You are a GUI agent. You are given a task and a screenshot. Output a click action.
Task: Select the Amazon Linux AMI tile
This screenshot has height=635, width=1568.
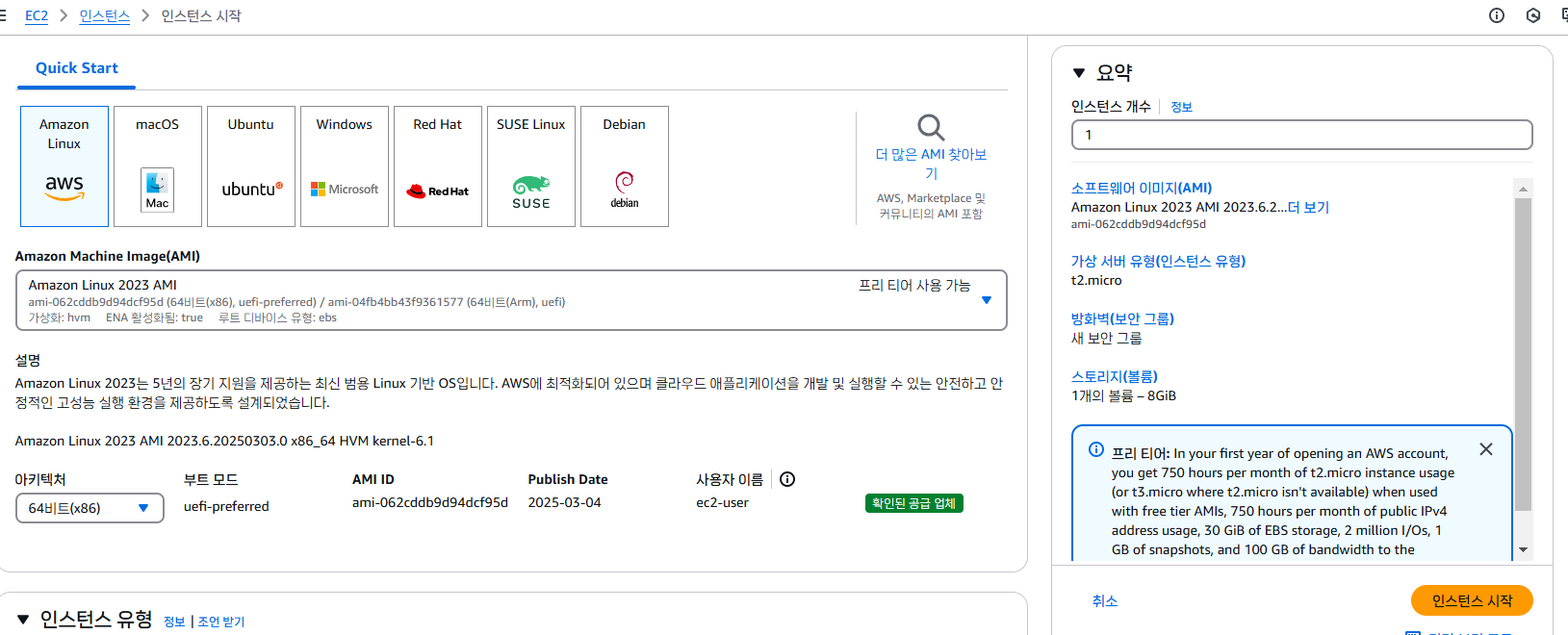click(64, 166)
